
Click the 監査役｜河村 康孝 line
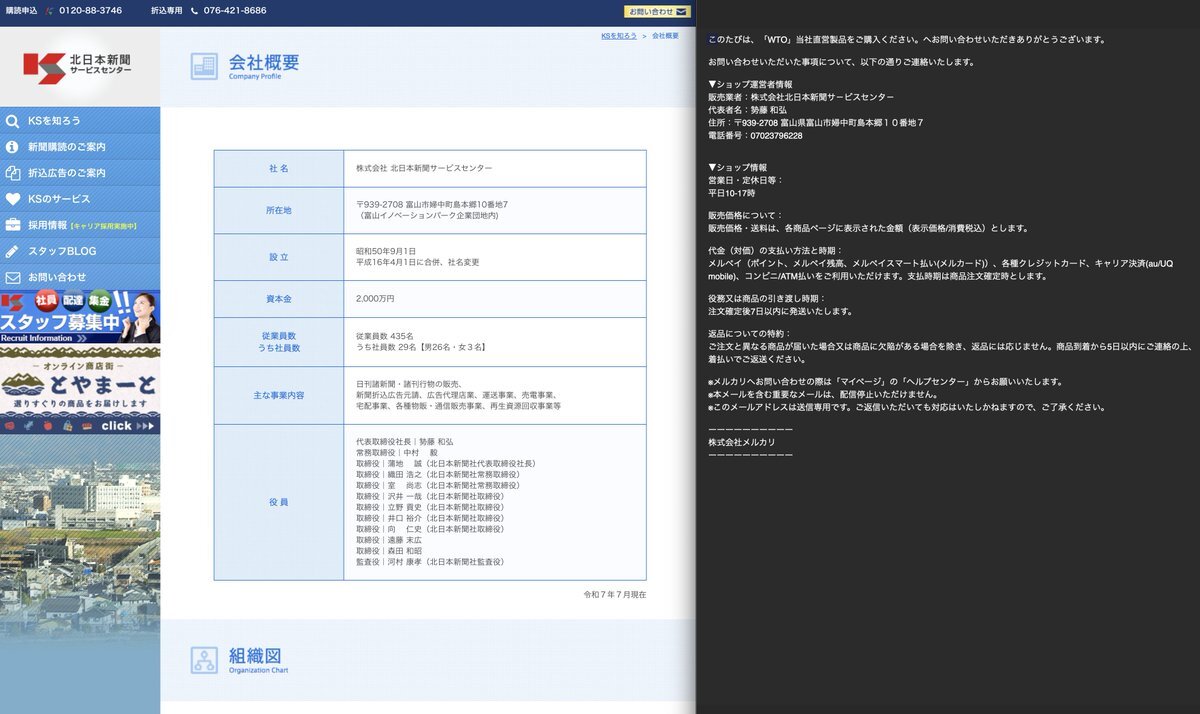[x=430, y=562]
